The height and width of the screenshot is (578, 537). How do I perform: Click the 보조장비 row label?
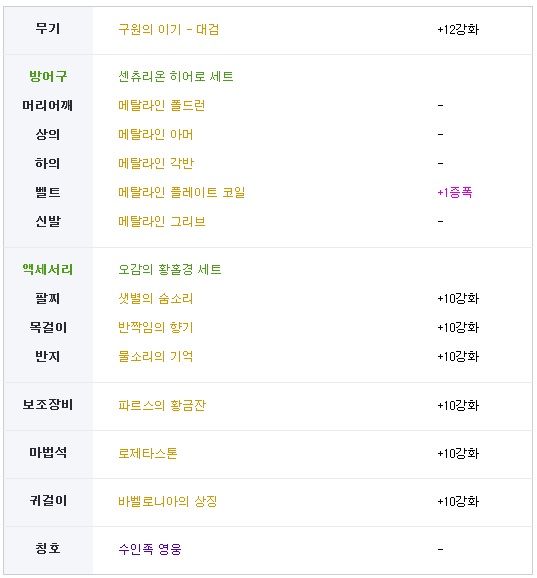click(48, 405)
